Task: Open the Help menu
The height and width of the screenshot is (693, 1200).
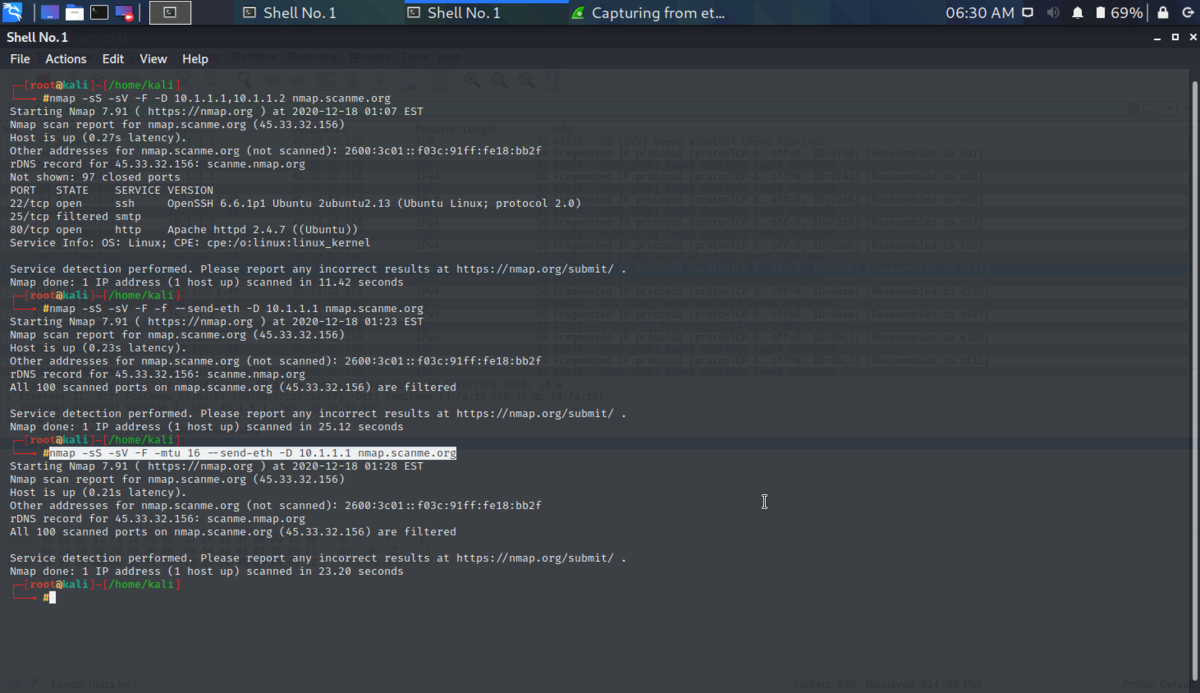Action: tap(195, 59)
